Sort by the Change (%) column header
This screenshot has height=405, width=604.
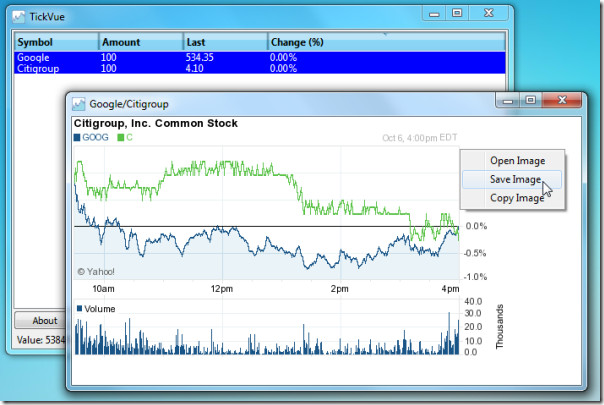(386, 42)
